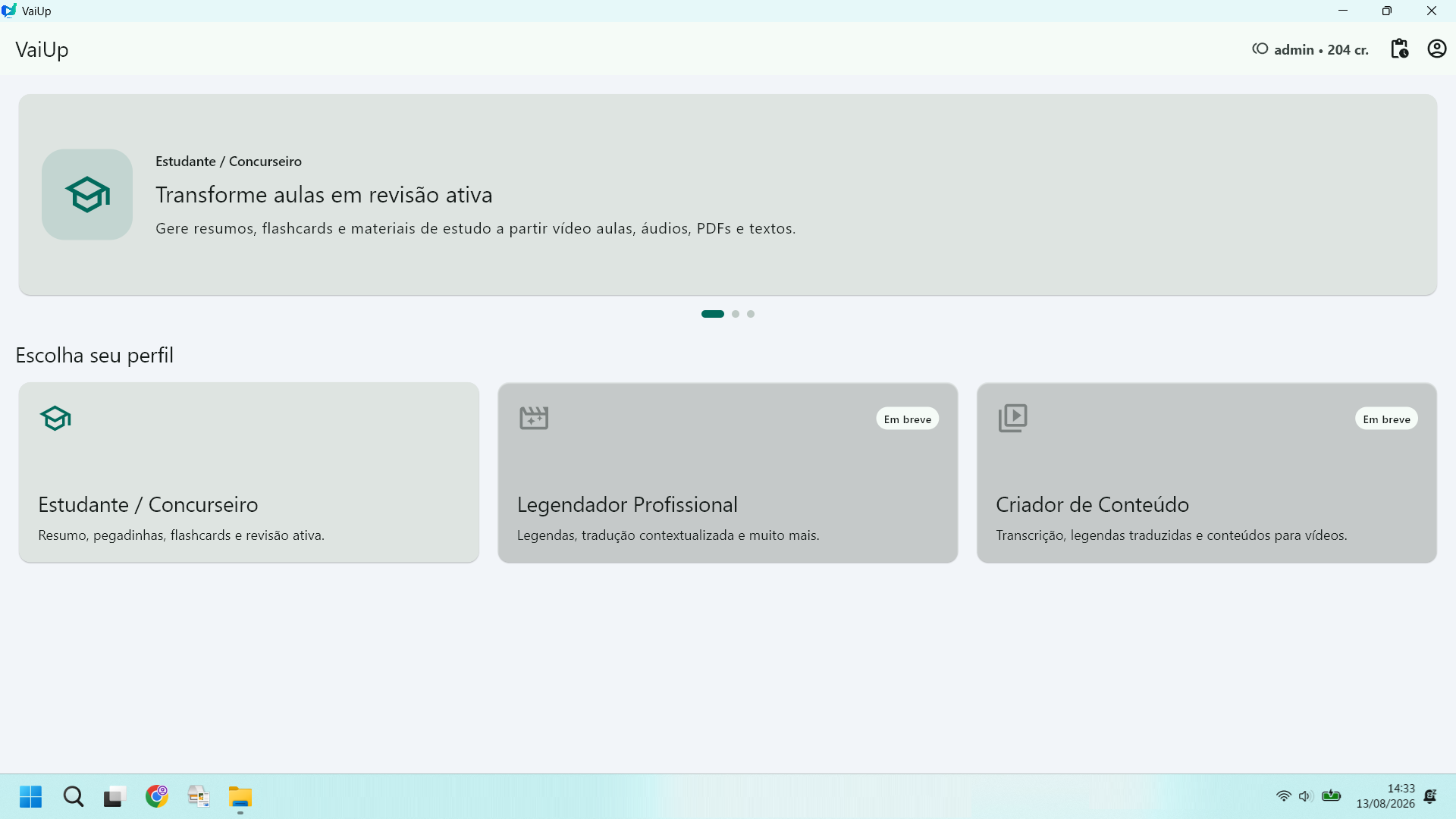
Task: Open the volume speaker tray icon
Action: 1305,796
